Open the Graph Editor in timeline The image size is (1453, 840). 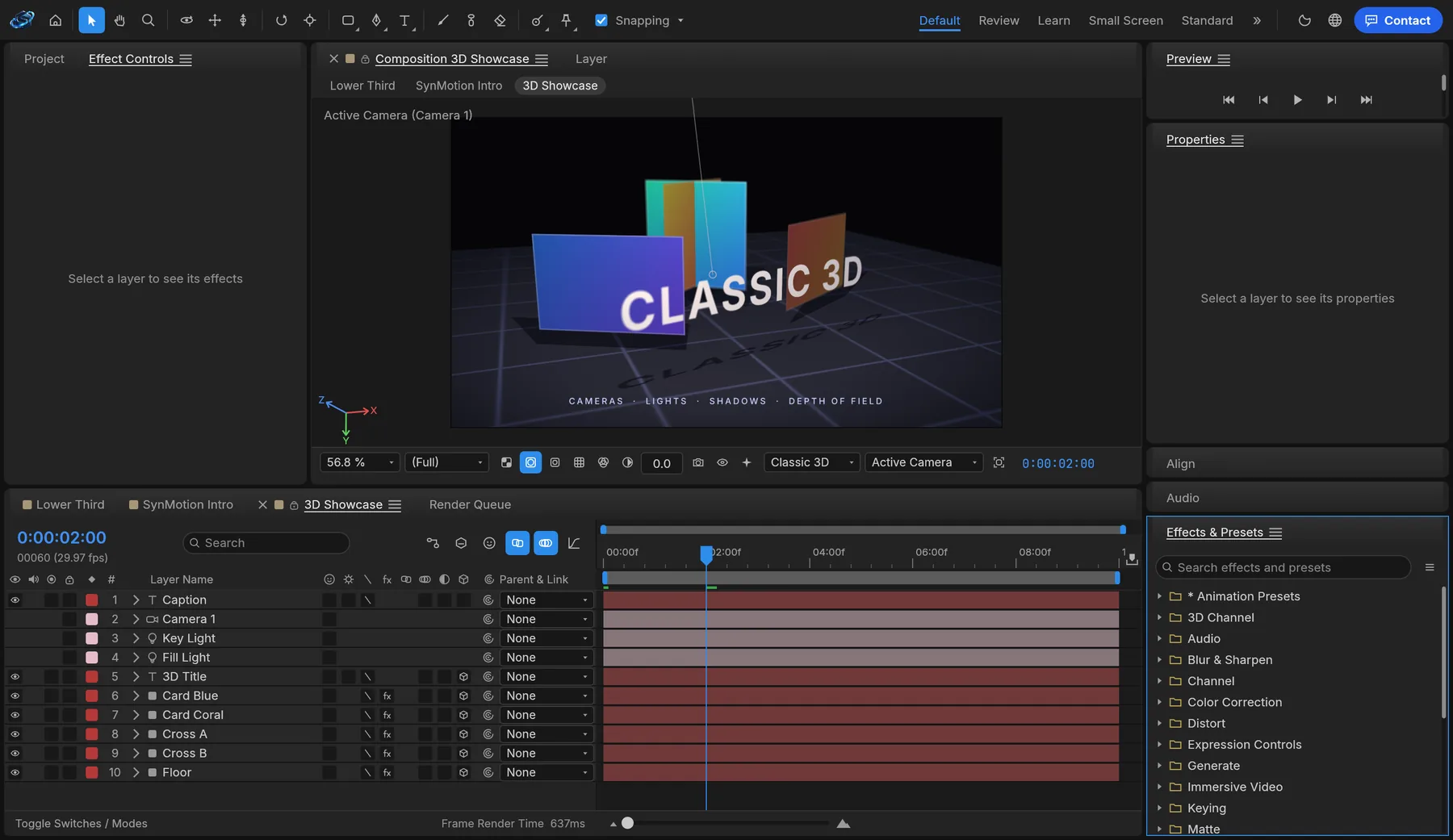(x=574, y=543)
